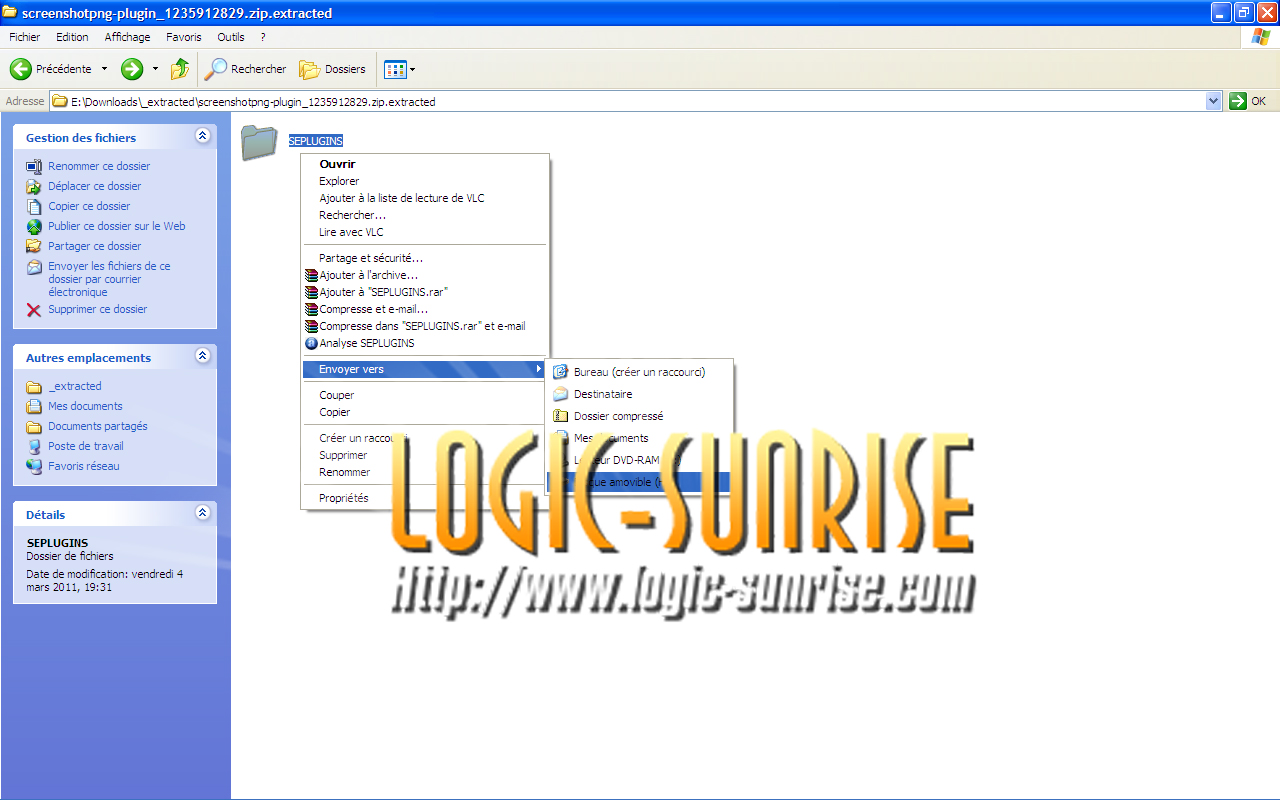
Task: Open Poste de travail link
Action: (x=86, y=446)
